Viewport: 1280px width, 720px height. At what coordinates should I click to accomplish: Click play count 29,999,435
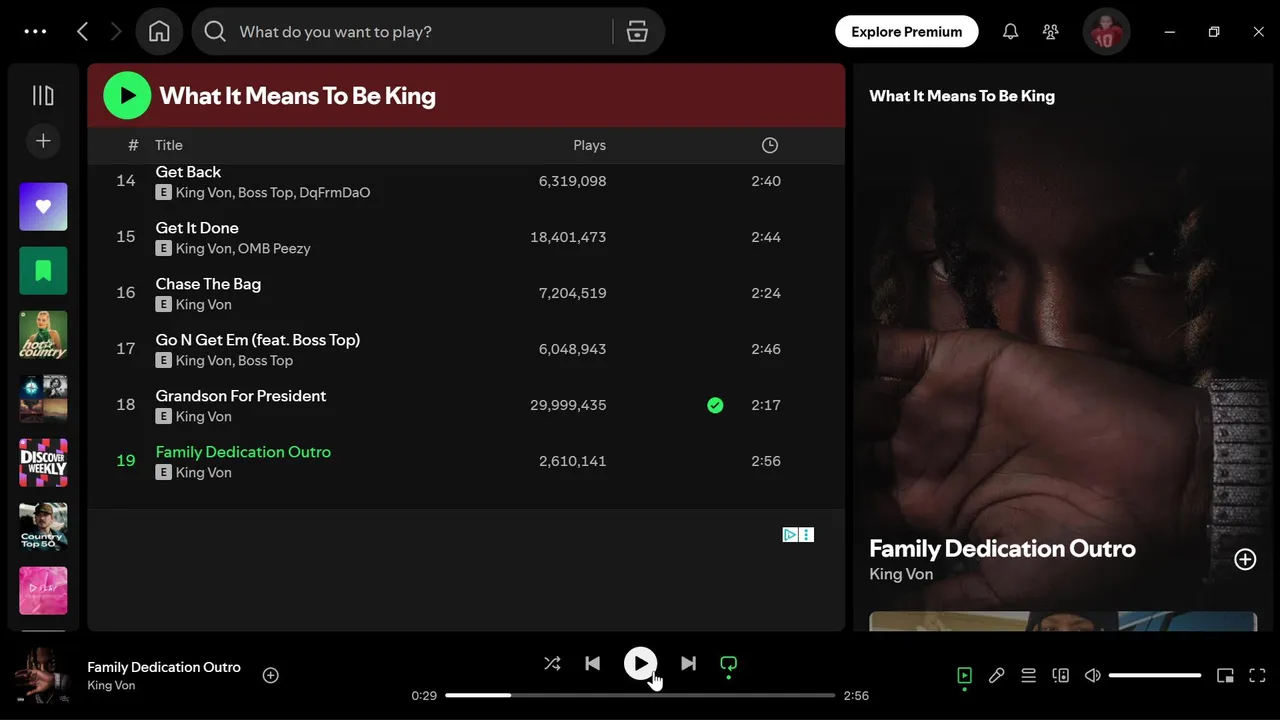568,405
